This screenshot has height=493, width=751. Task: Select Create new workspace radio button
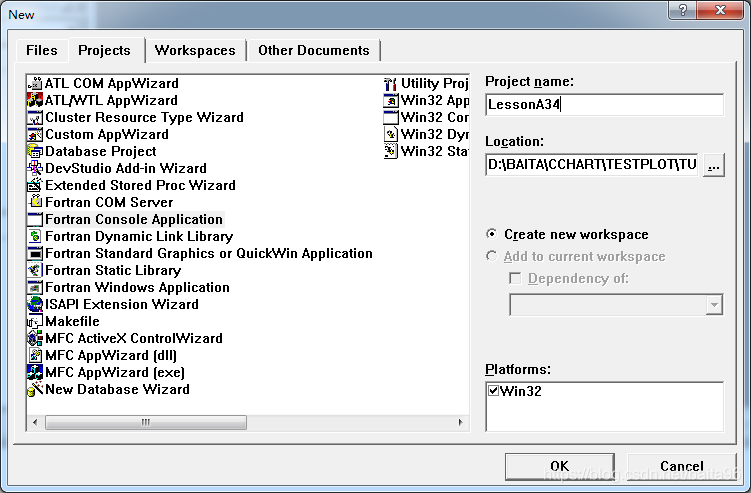[x=491, y=234]
